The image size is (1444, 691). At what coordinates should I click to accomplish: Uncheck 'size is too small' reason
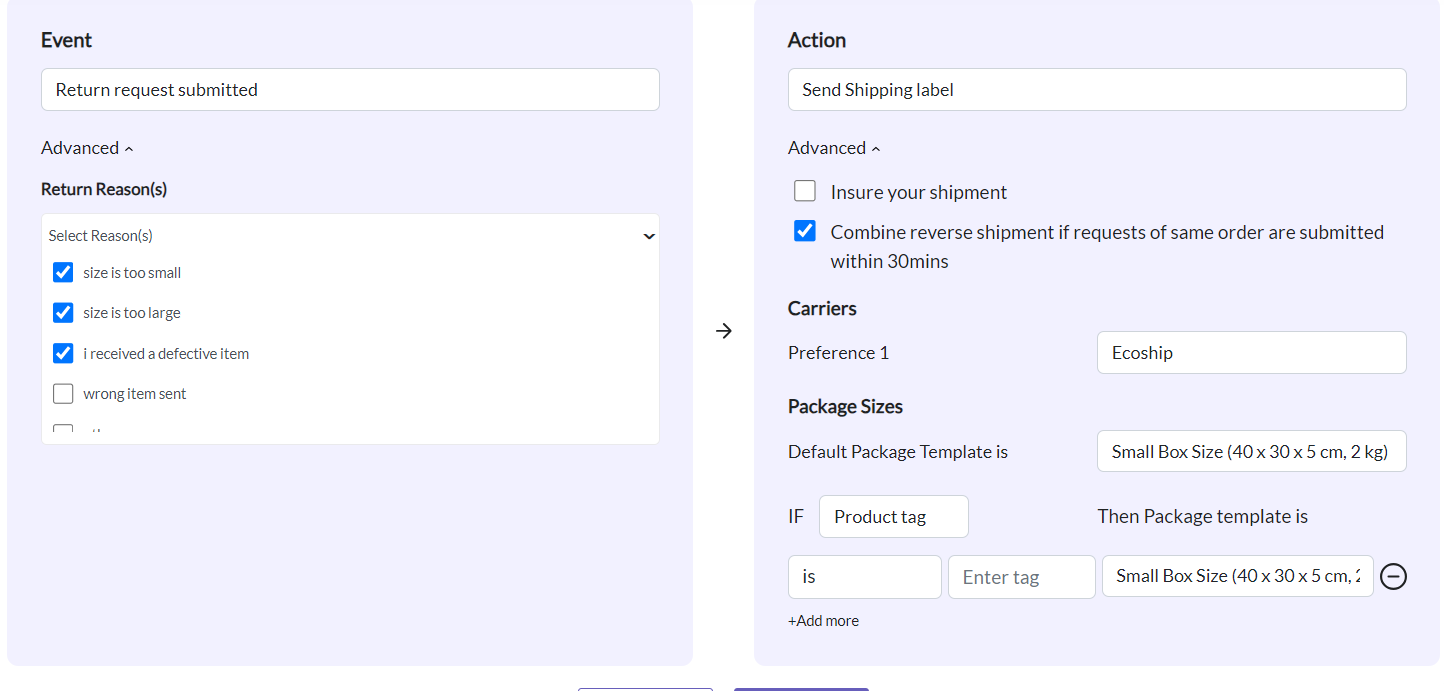(63, 272)
